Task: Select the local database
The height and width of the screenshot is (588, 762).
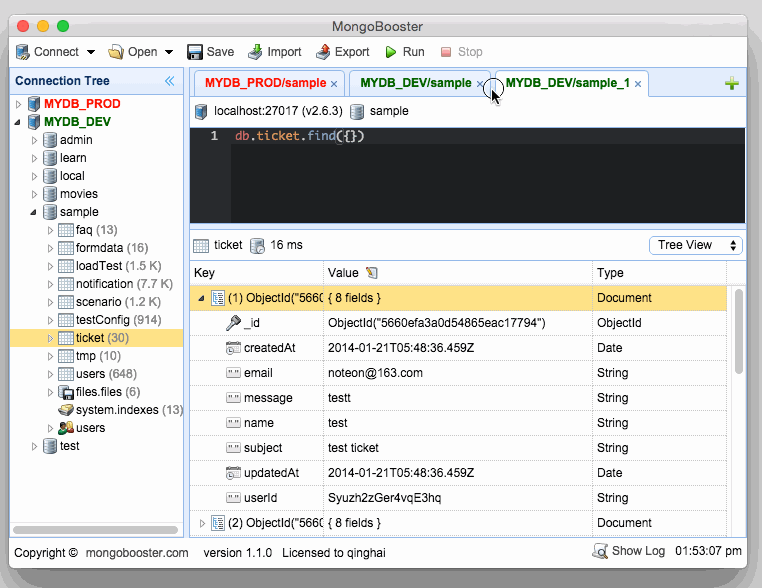Action: pos(72,176)
